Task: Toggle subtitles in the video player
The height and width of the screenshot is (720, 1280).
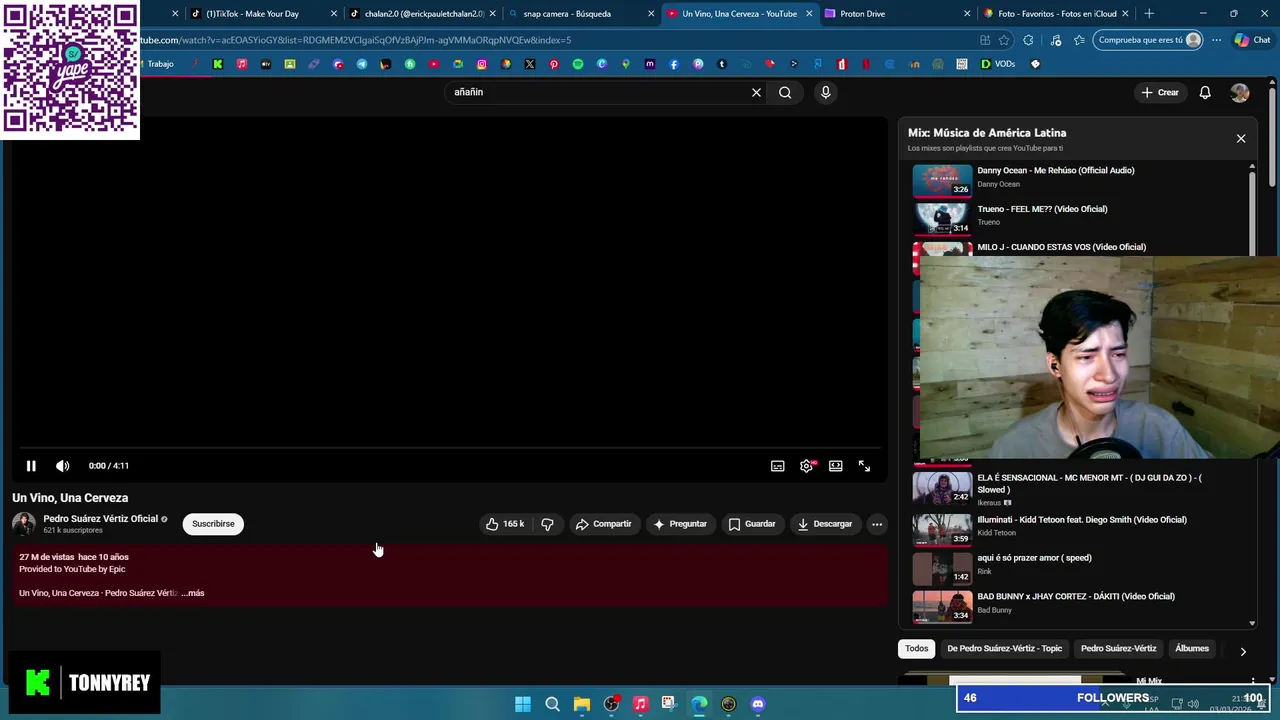Action: (777, 466)
